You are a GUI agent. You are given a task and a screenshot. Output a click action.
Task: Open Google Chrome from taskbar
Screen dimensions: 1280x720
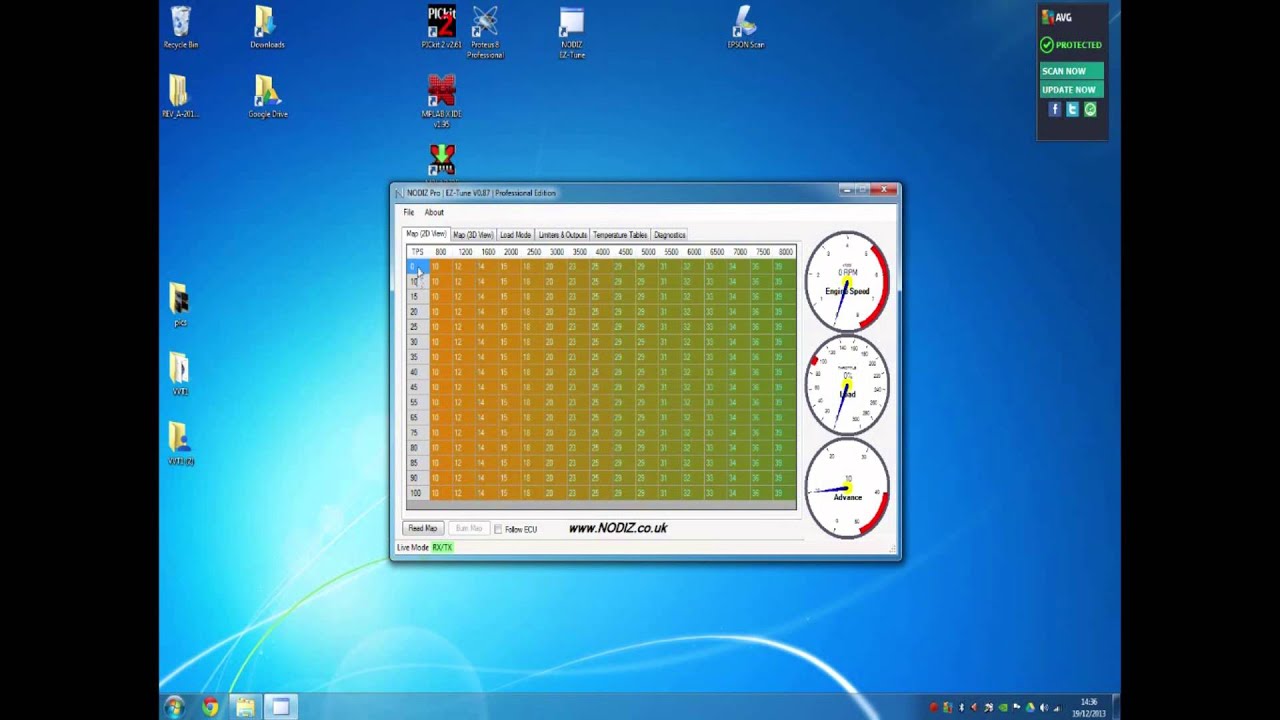pyautogui.click(x=210, y=707)
